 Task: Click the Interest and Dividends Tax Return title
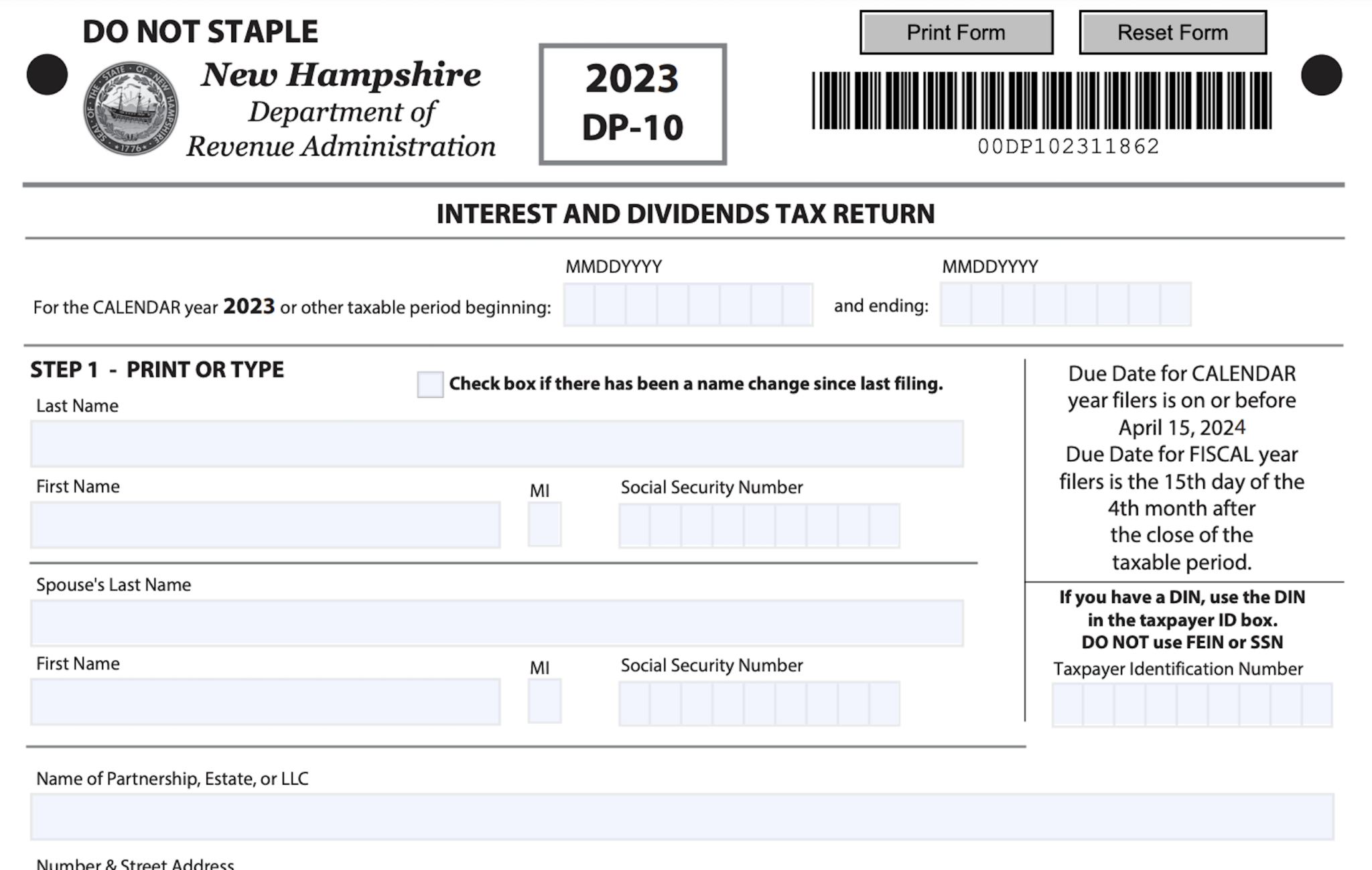(x=683, y=214)
